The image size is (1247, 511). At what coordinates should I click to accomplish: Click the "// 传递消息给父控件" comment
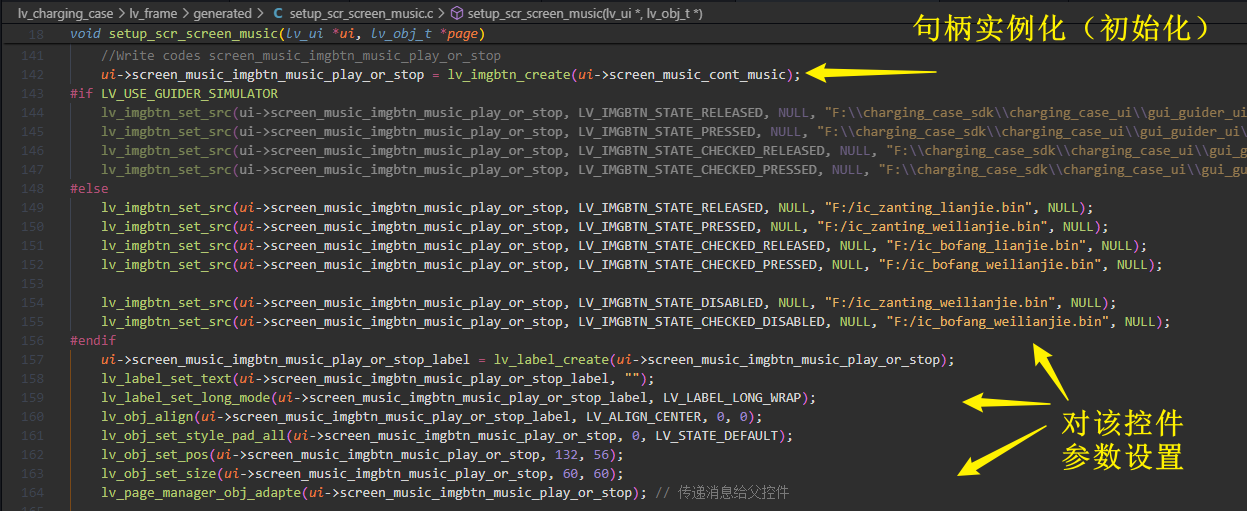pos(722,492)
